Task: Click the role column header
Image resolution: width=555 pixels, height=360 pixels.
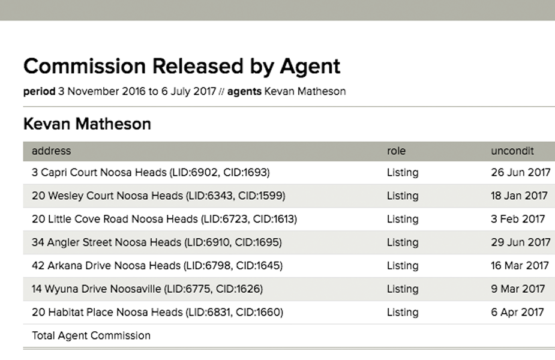Action: 396,151
